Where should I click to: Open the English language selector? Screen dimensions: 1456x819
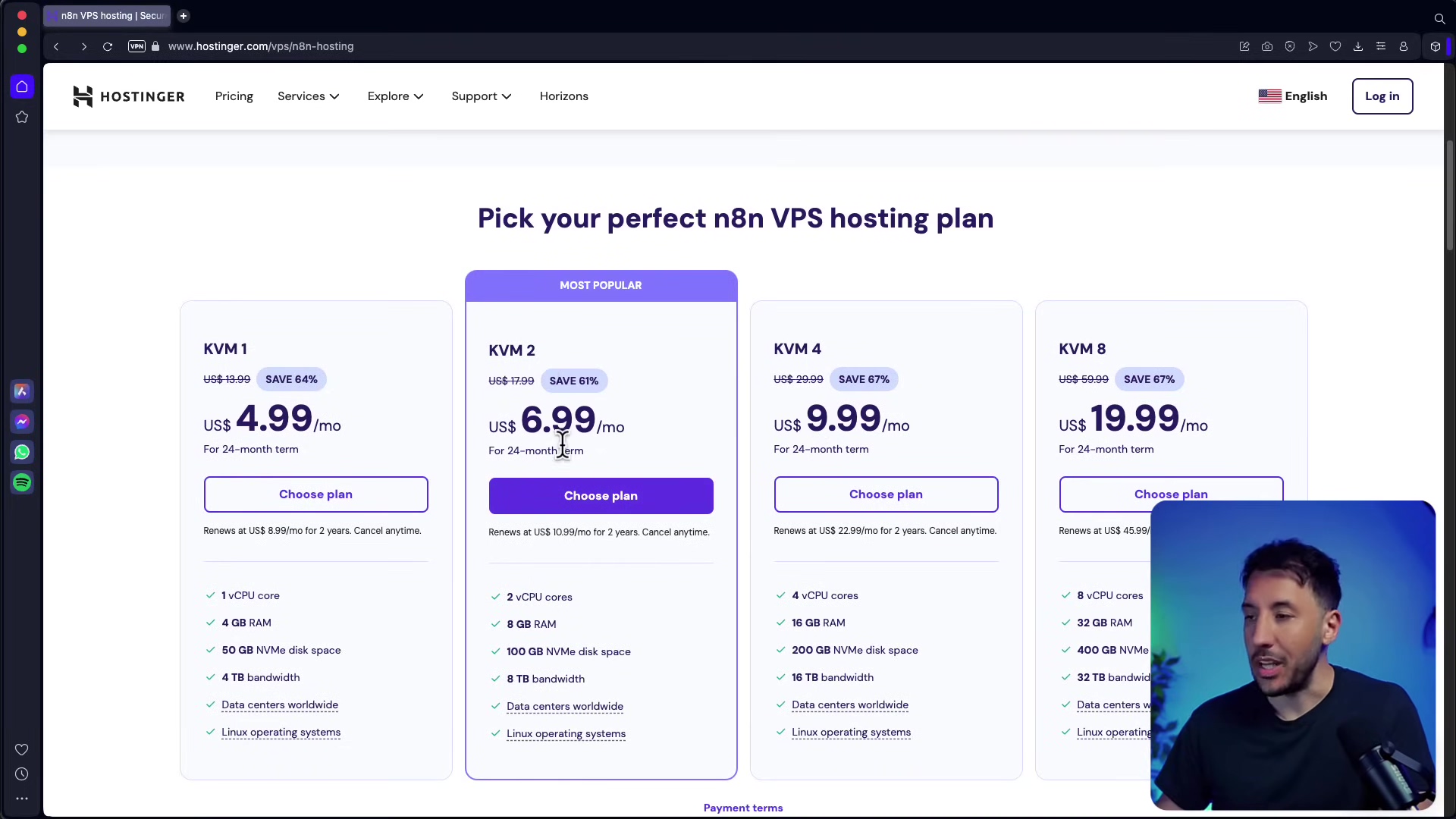(1293, 96)
